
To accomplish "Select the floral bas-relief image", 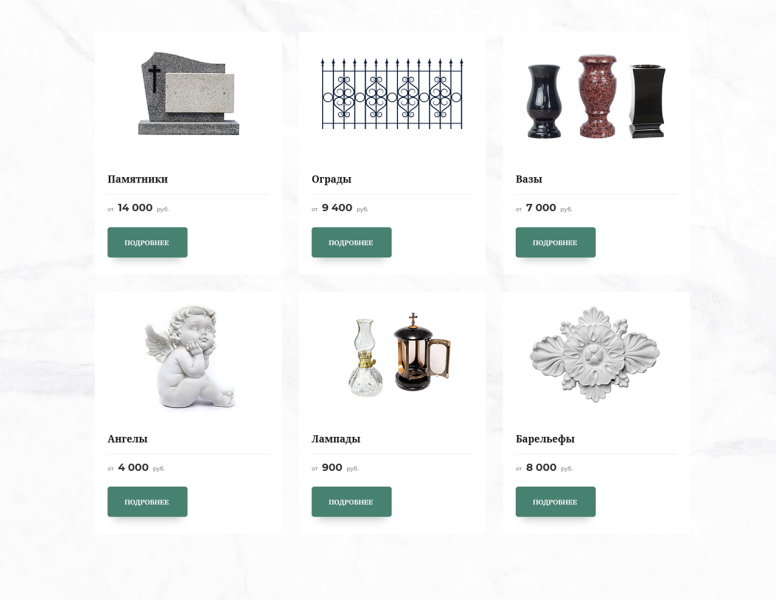I will tap(595, 353).
